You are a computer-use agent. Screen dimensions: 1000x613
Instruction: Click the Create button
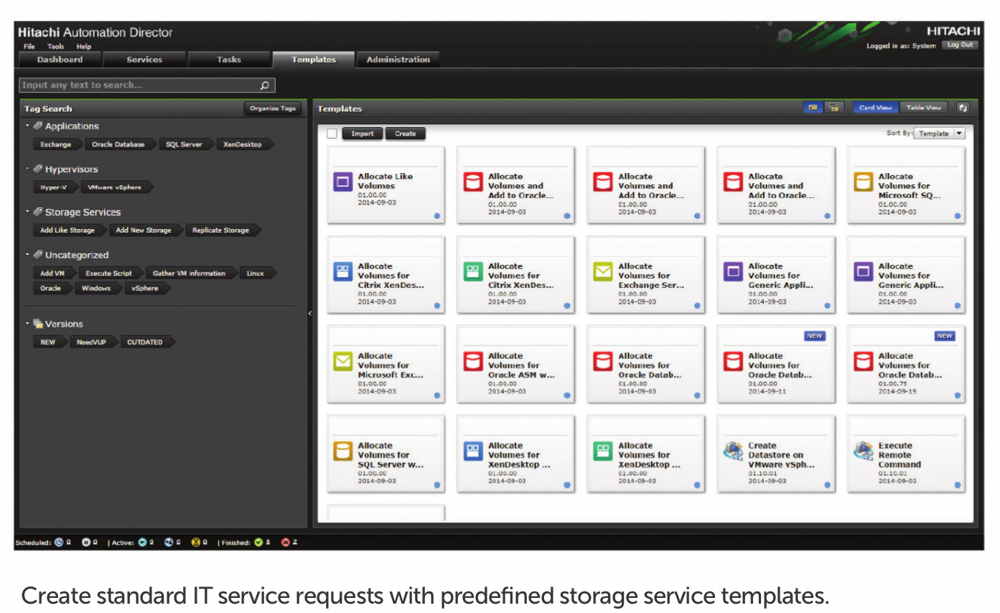[405, 133]
